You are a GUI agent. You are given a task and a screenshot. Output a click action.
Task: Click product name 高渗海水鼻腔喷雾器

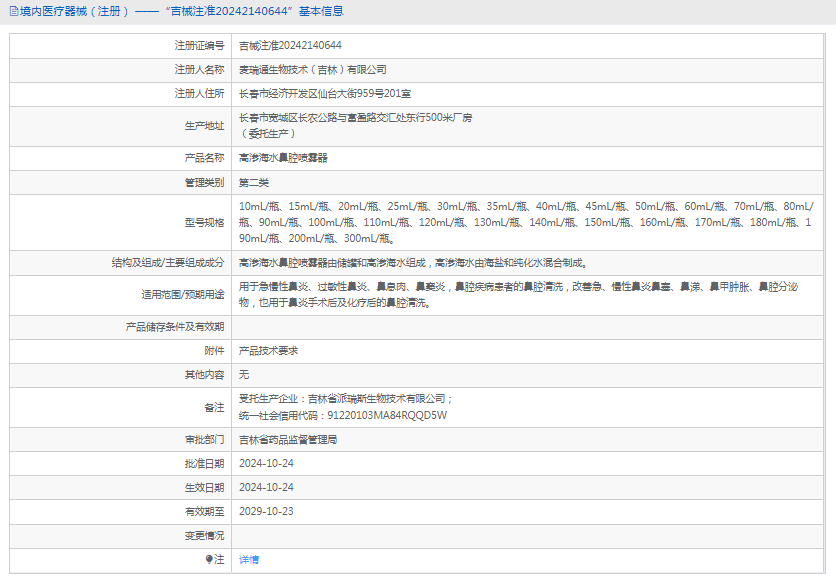pyautogui.click(x=283, y=158)
